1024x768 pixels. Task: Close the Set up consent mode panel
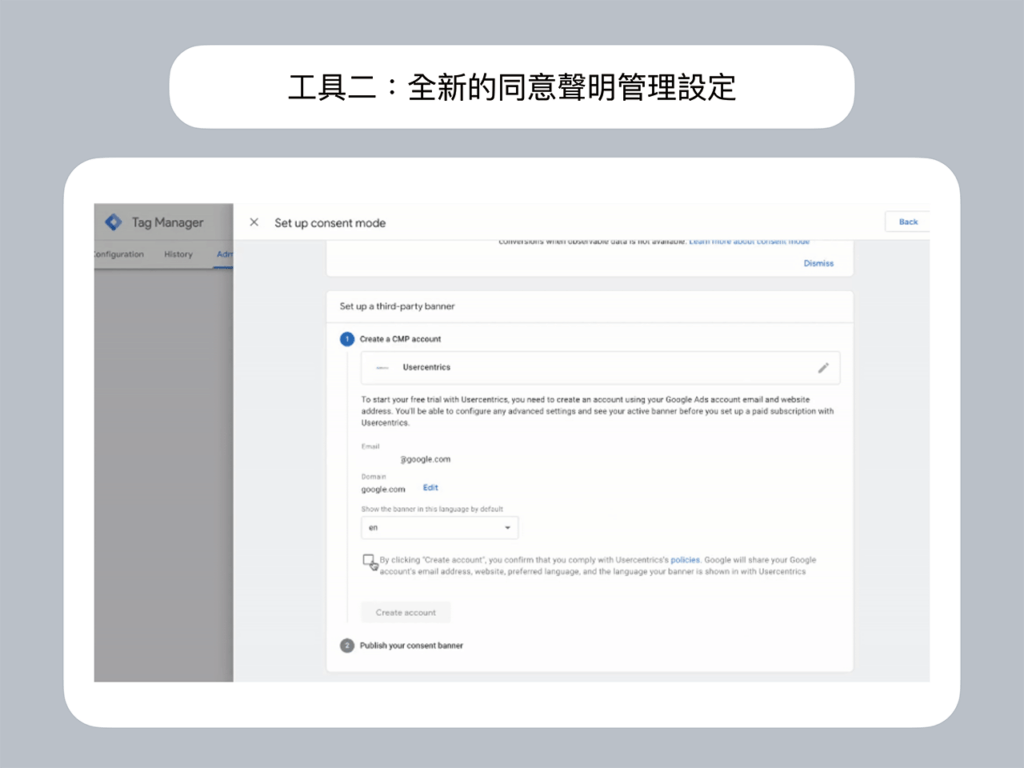pos(254,223)
